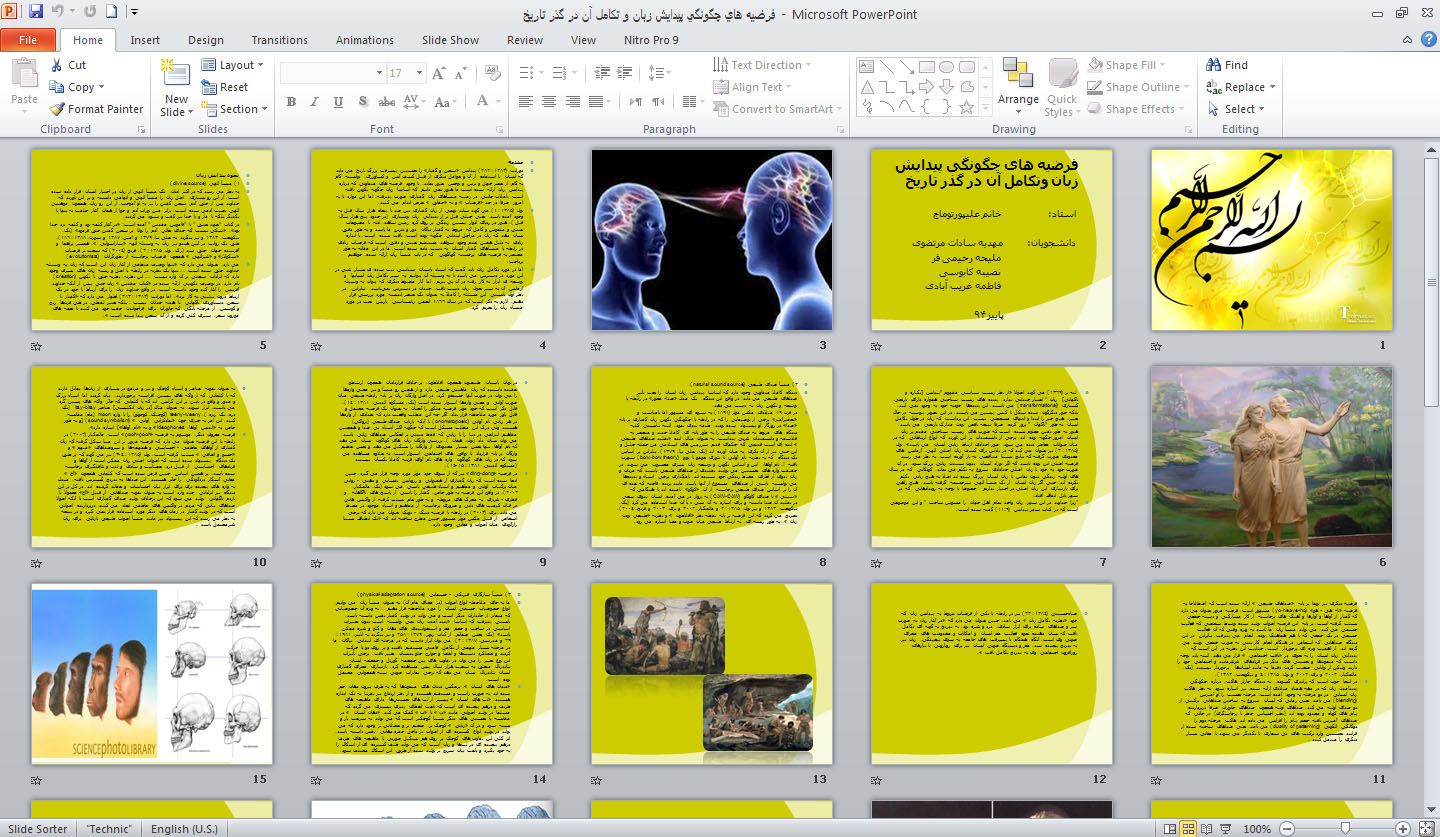Click the Clear All Formatting eraser
This screenshot has height=837, width=1440.
tap(492, 73)
